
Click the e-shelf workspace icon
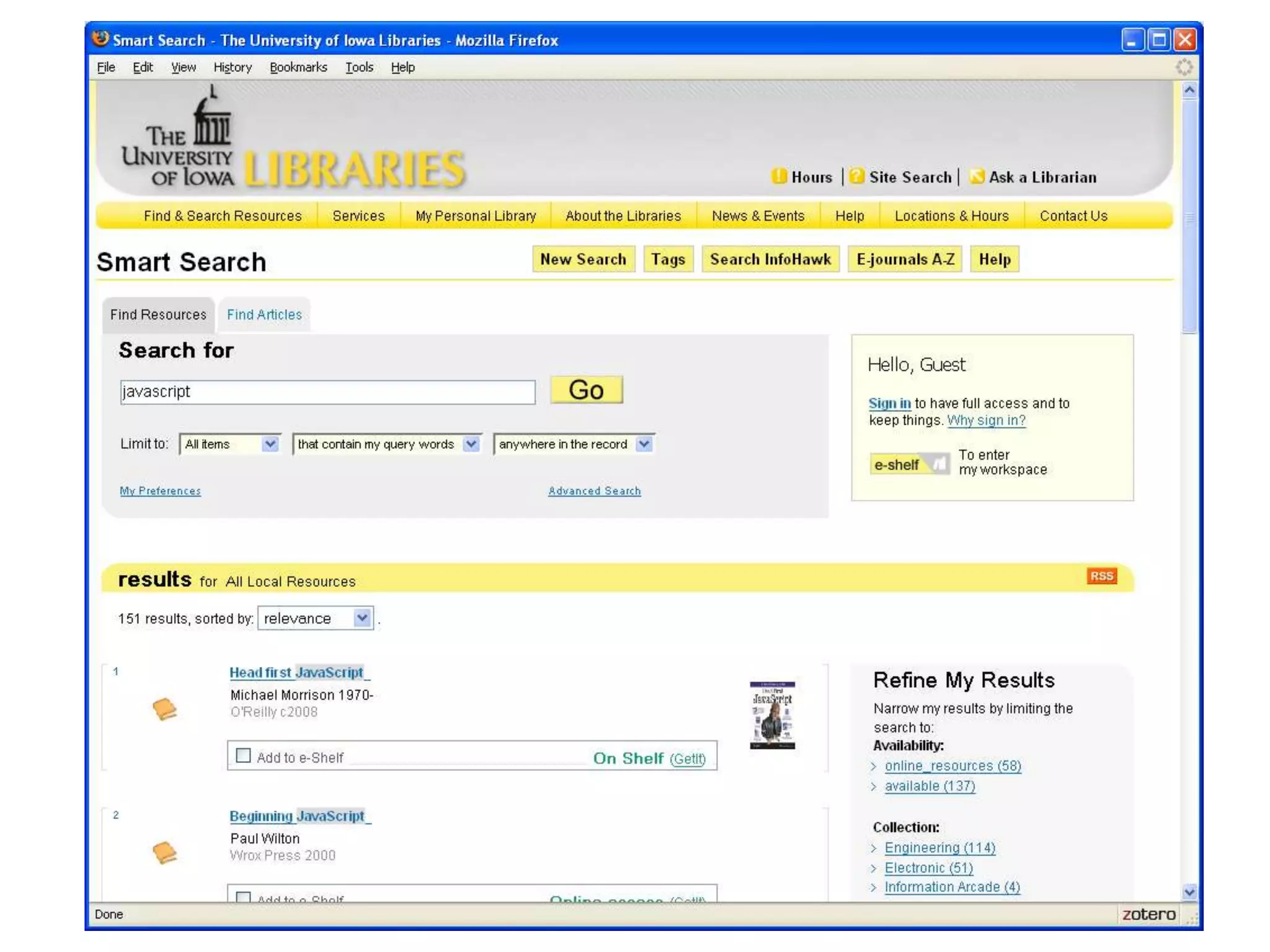coord(909,464)
